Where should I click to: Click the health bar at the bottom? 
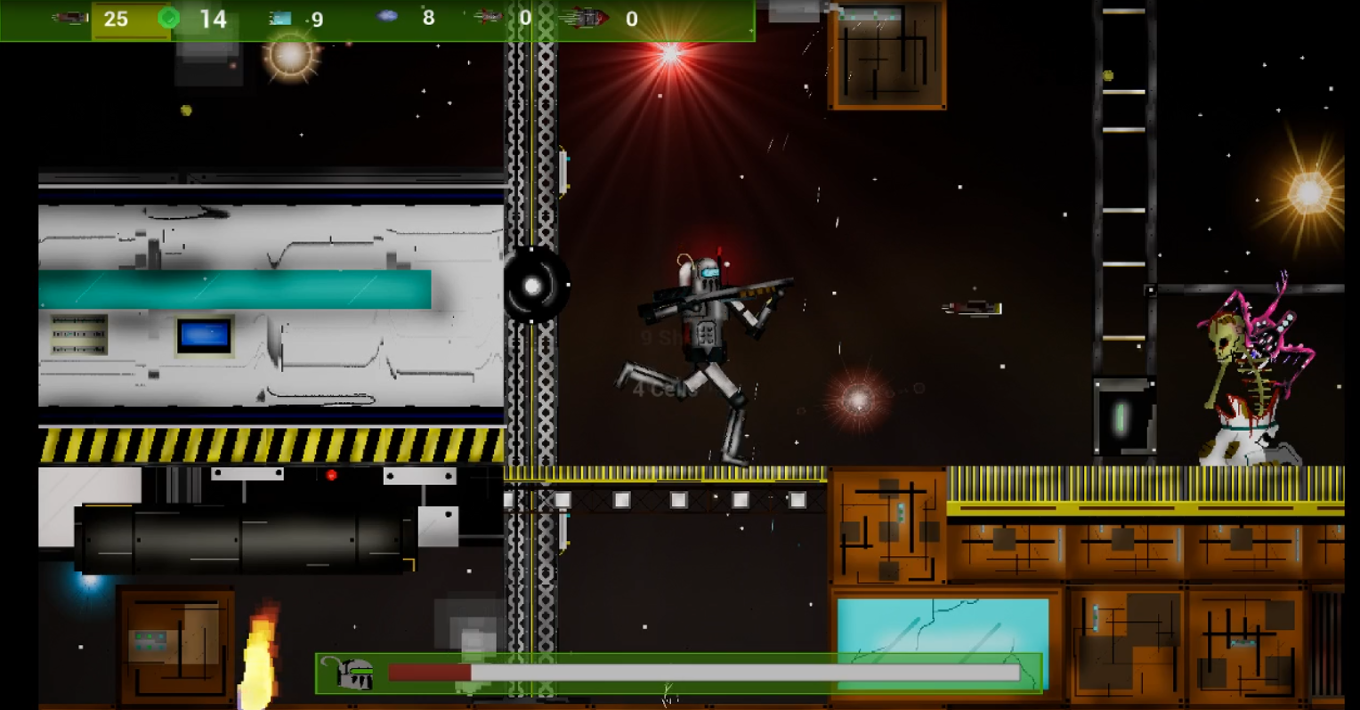[703, 674]
